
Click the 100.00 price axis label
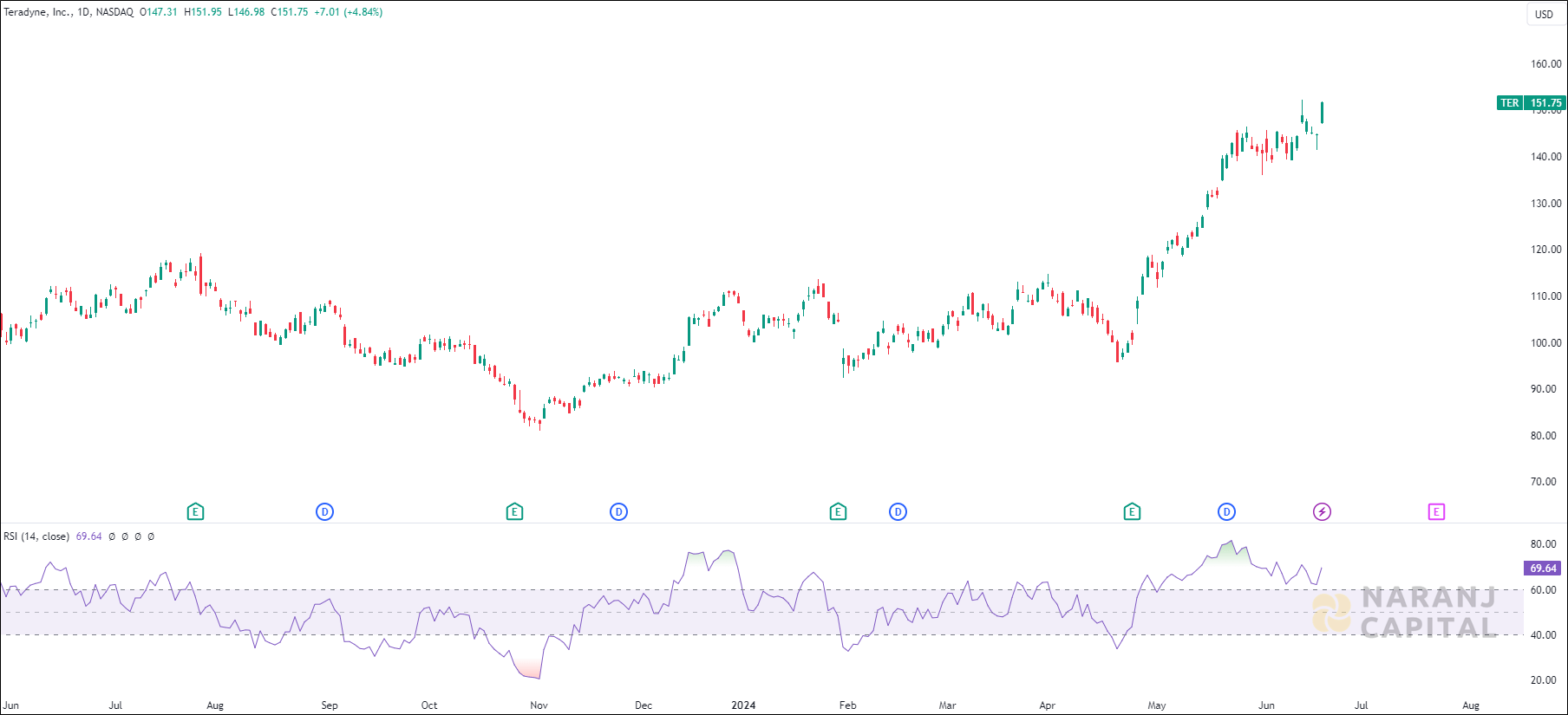(1545, 343)
